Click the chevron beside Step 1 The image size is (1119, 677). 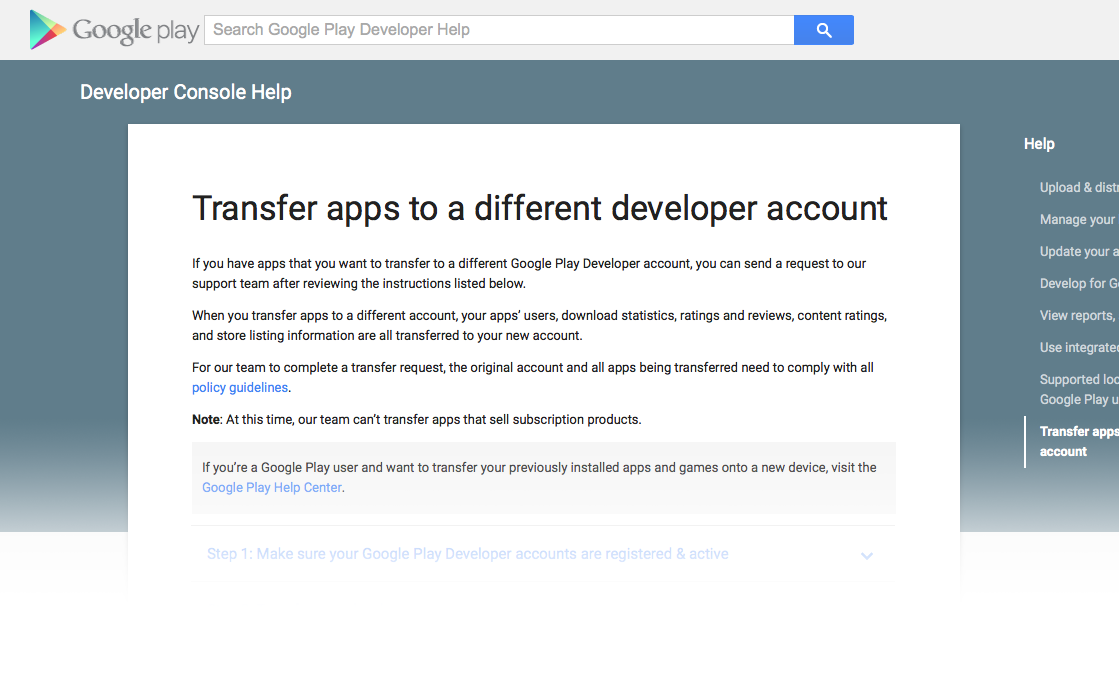coord(866,556)
